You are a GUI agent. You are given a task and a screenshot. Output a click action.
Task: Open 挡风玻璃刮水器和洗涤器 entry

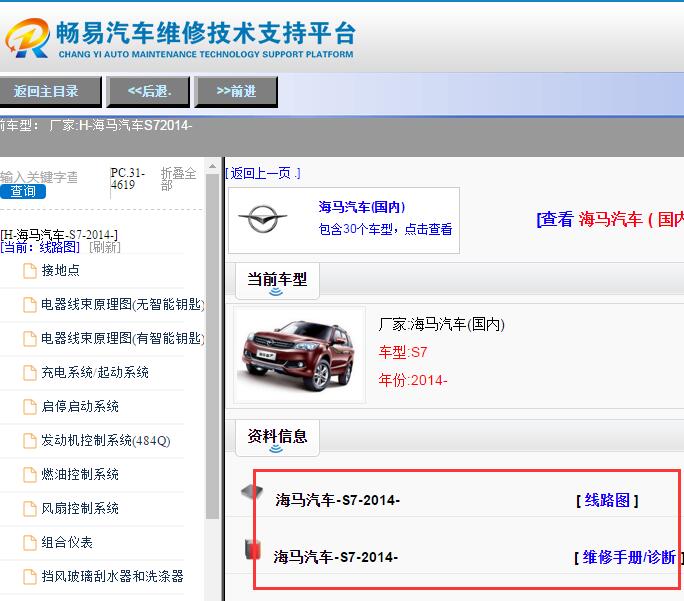pos(112,577)
